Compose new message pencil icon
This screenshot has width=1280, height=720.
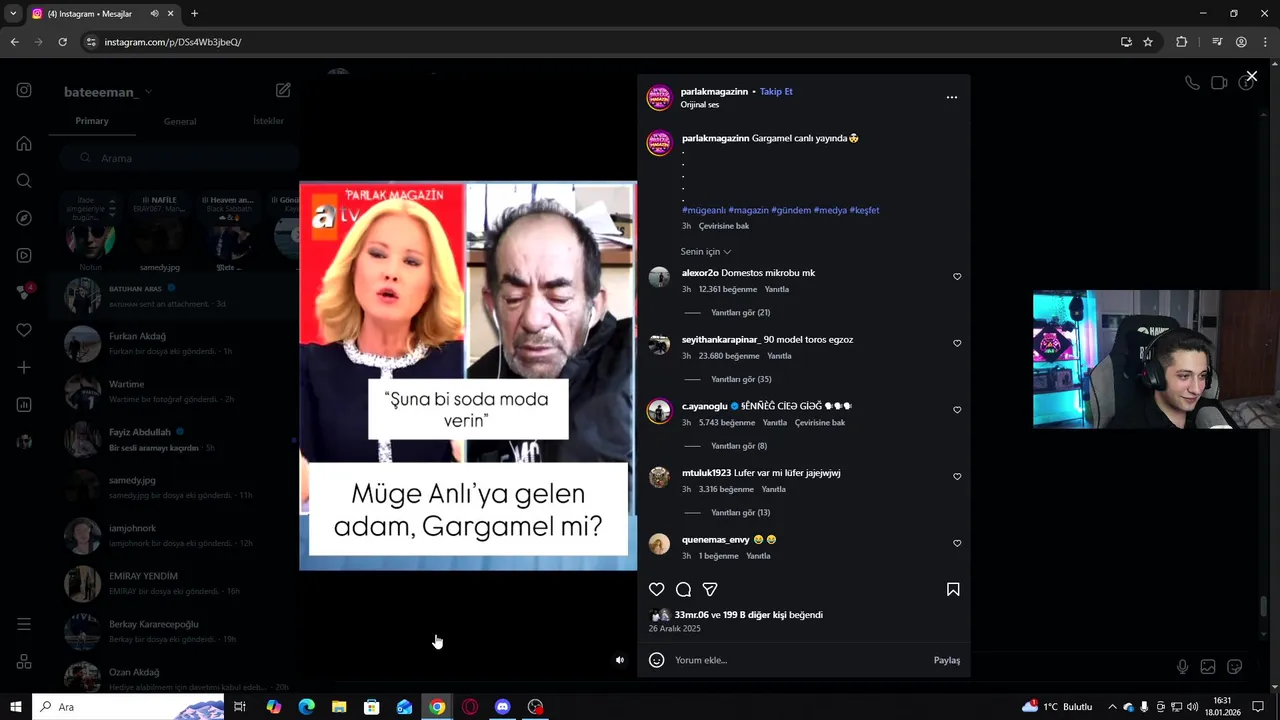(283, 90)
